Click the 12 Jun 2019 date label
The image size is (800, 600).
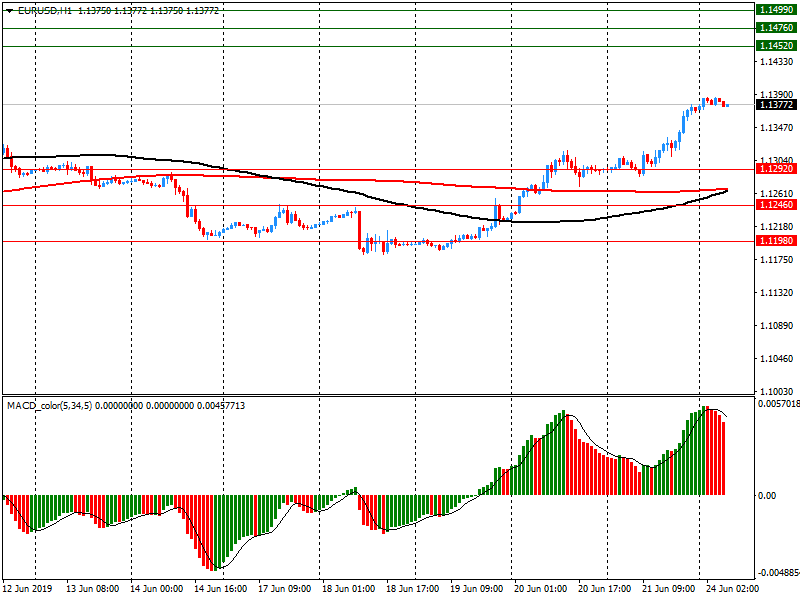click(x=28, y=588)
